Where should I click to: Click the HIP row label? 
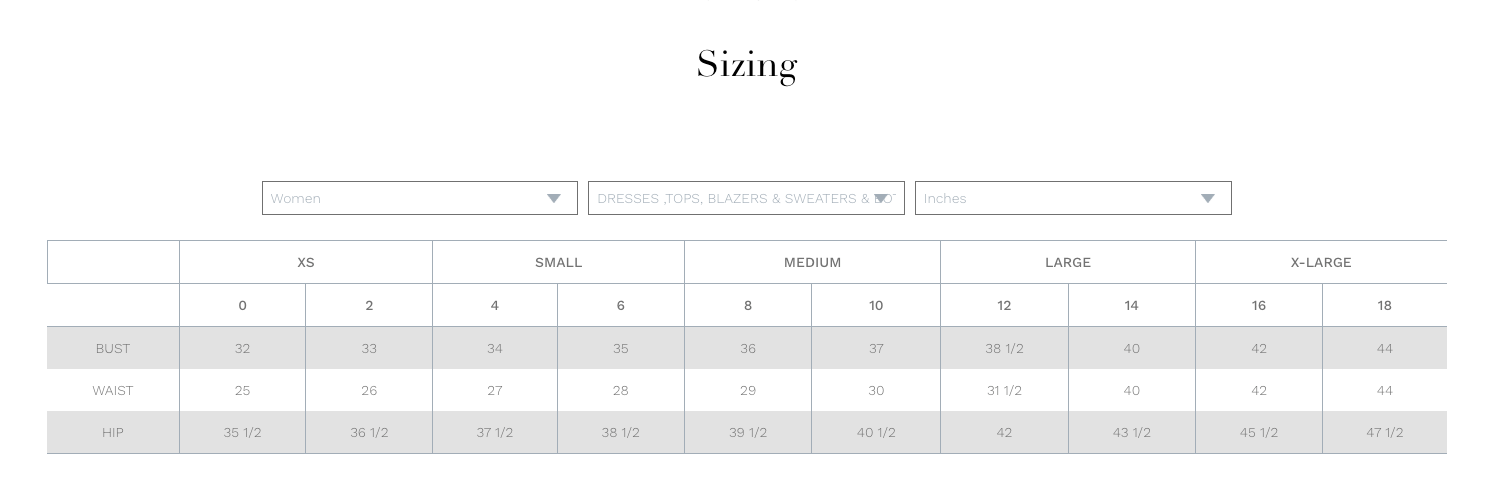coord(113,432)
